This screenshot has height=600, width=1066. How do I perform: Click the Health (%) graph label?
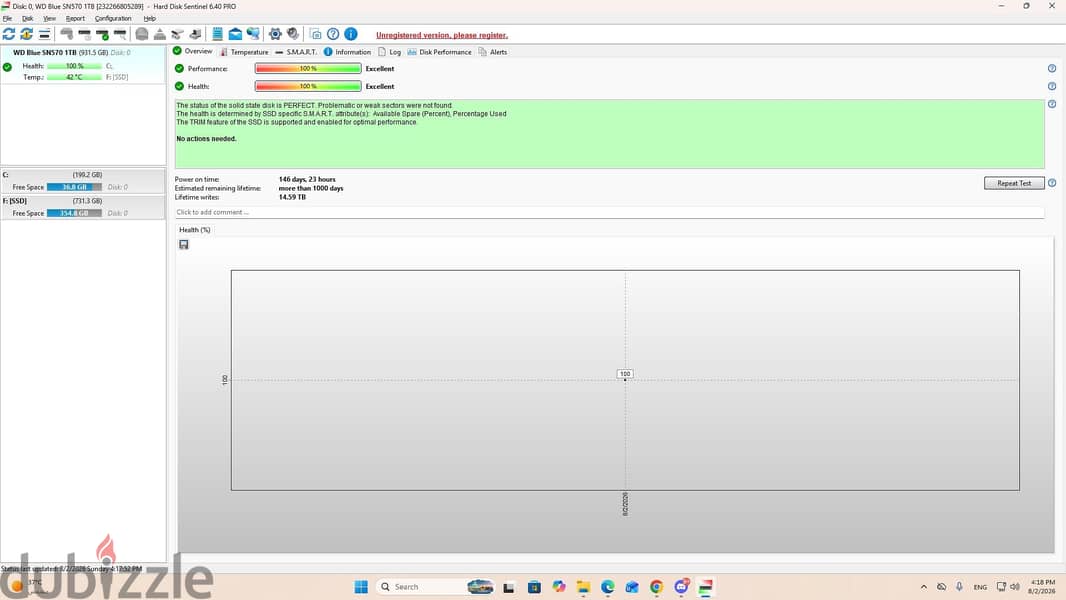[x=194, y=230]
